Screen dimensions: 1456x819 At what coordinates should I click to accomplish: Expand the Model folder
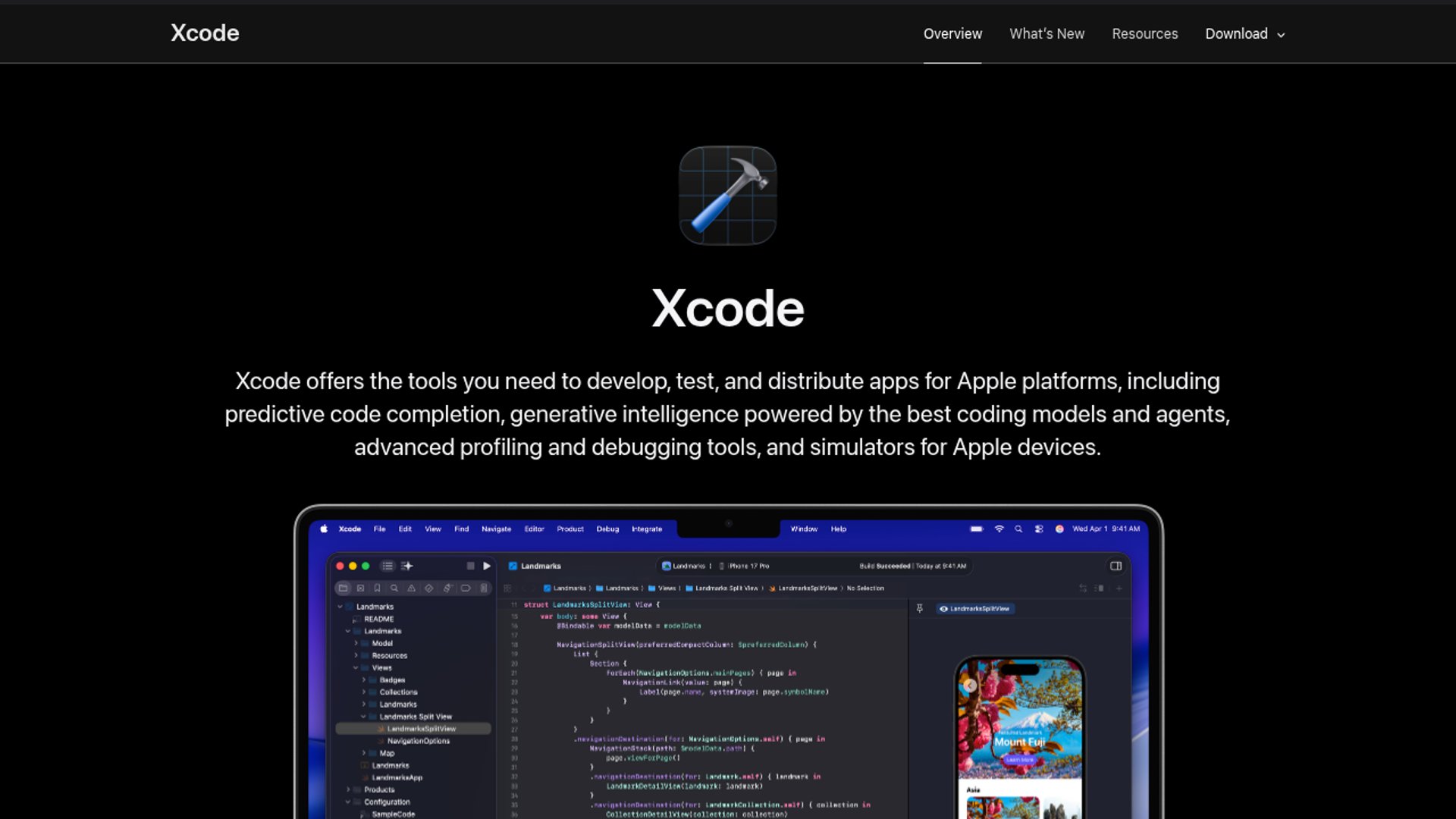[356, 643]
